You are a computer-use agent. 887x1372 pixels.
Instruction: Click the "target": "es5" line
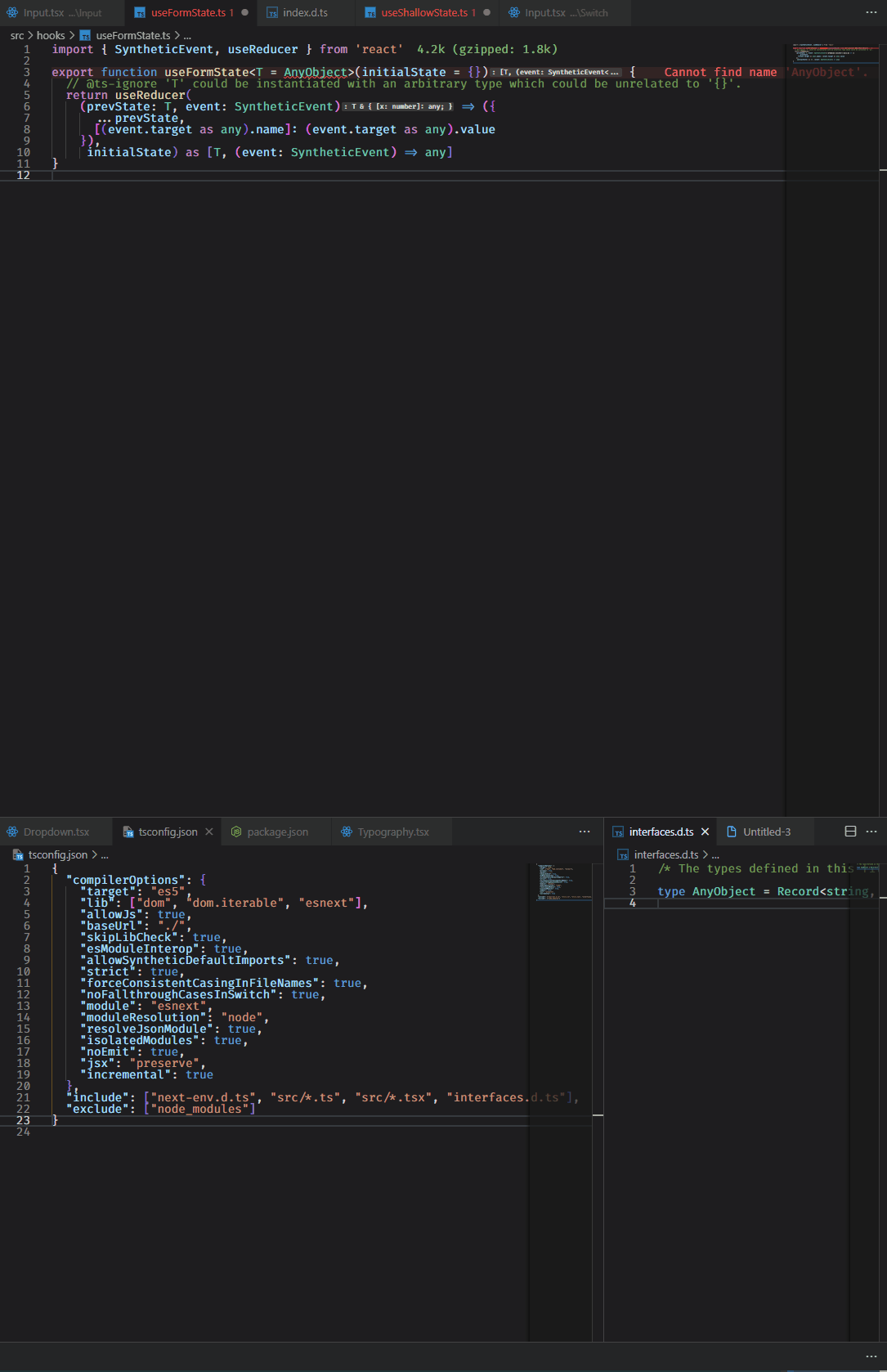tap(136, 891)
